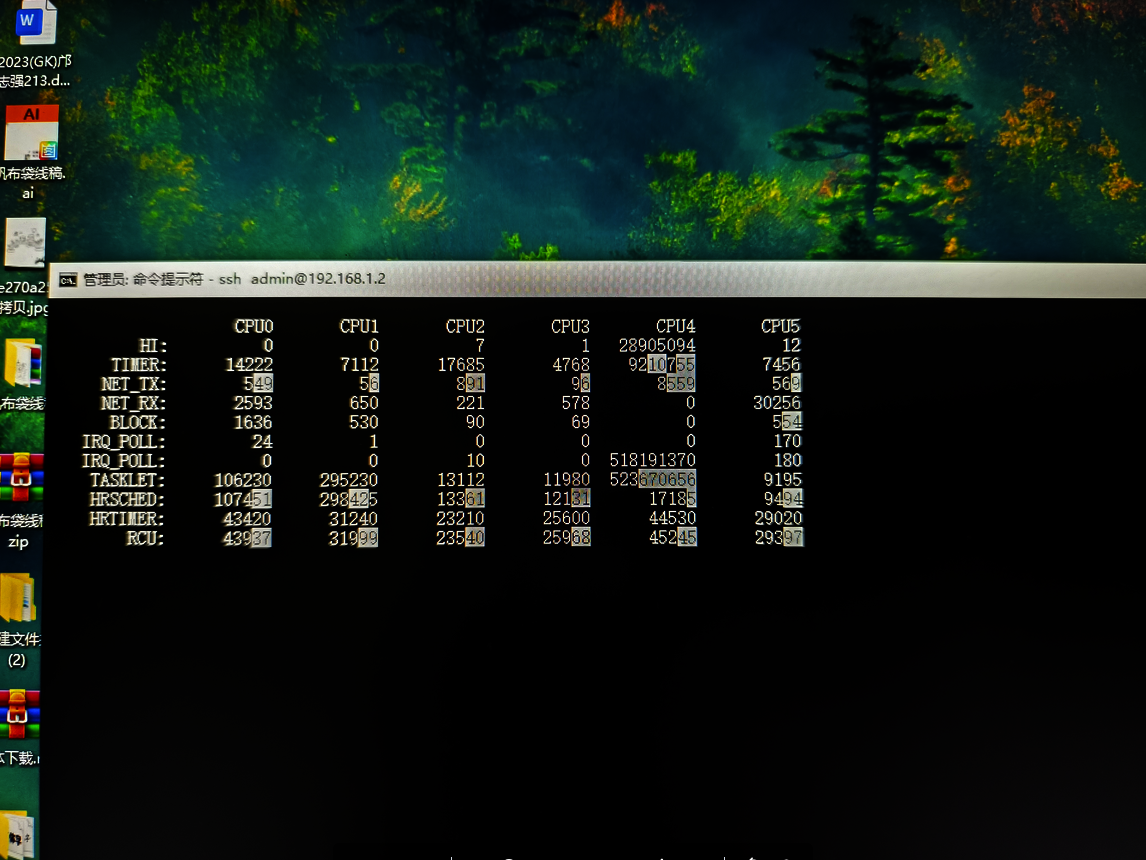Click the NET_RX value 30256
The height and width of the screenshot is (860, 1146).
777,403
